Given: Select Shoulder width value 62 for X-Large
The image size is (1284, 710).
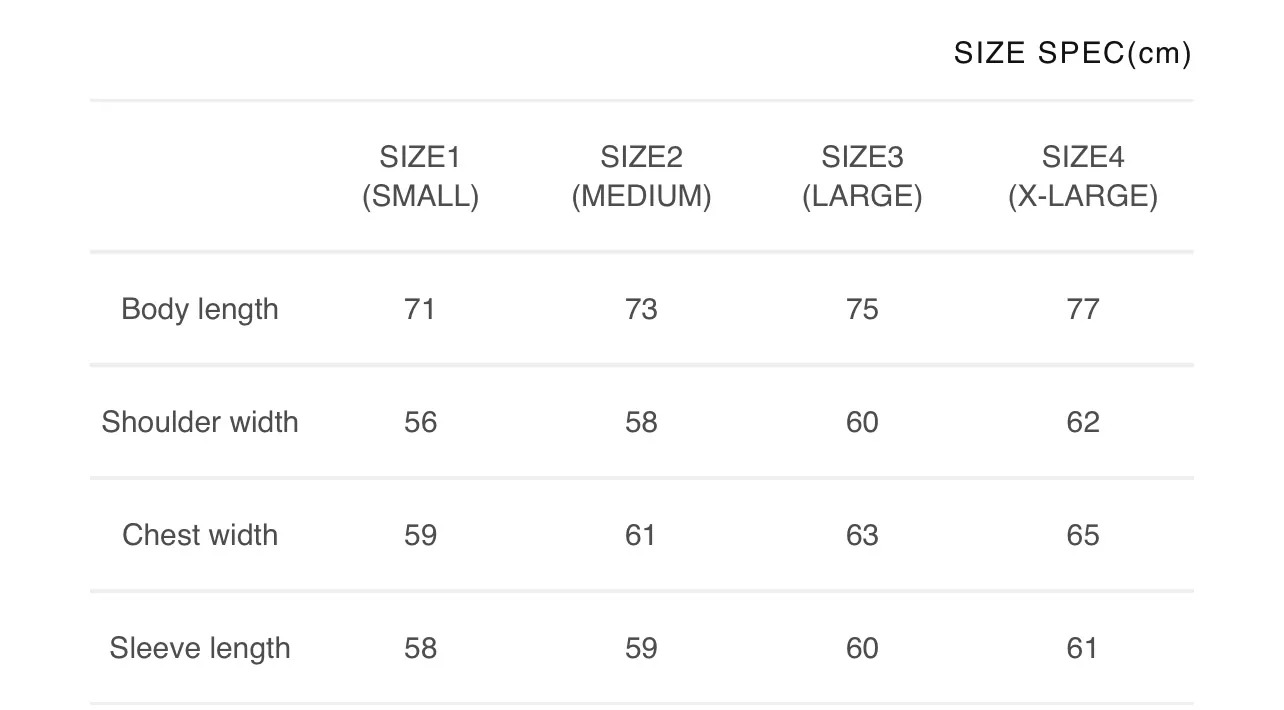Looking at the screenshot, I should (1083, 422).
